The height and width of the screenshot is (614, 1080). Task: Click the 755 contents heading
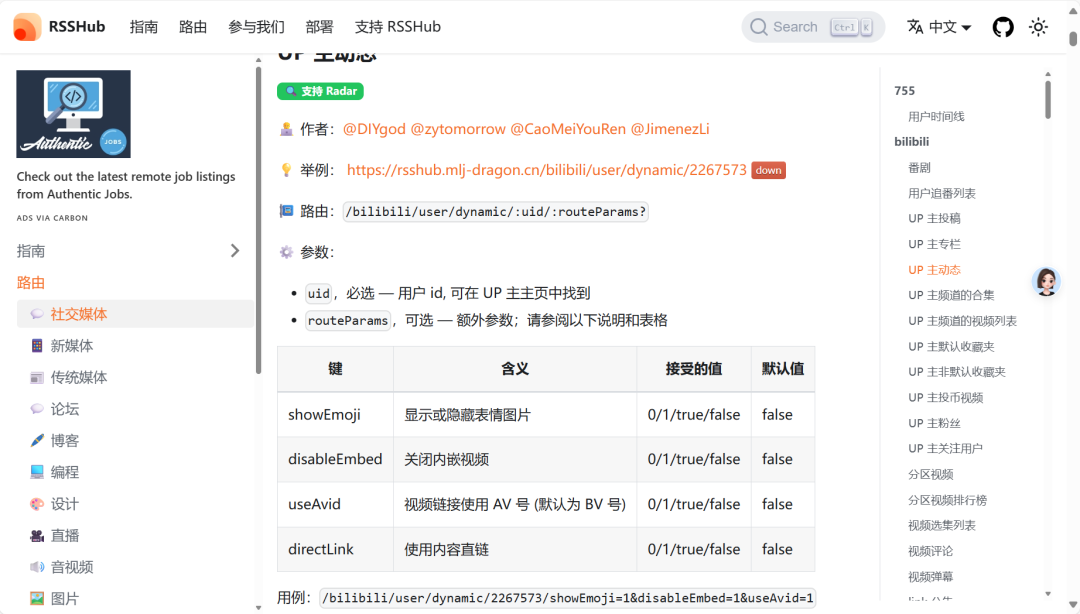pyautogui.click(x=904, y=91)
